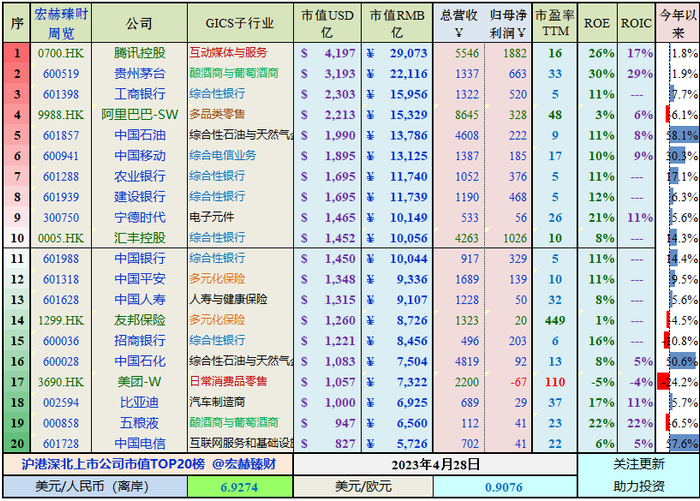Select net profit value -67
This screenshot has height=501, width=700.
518,382
